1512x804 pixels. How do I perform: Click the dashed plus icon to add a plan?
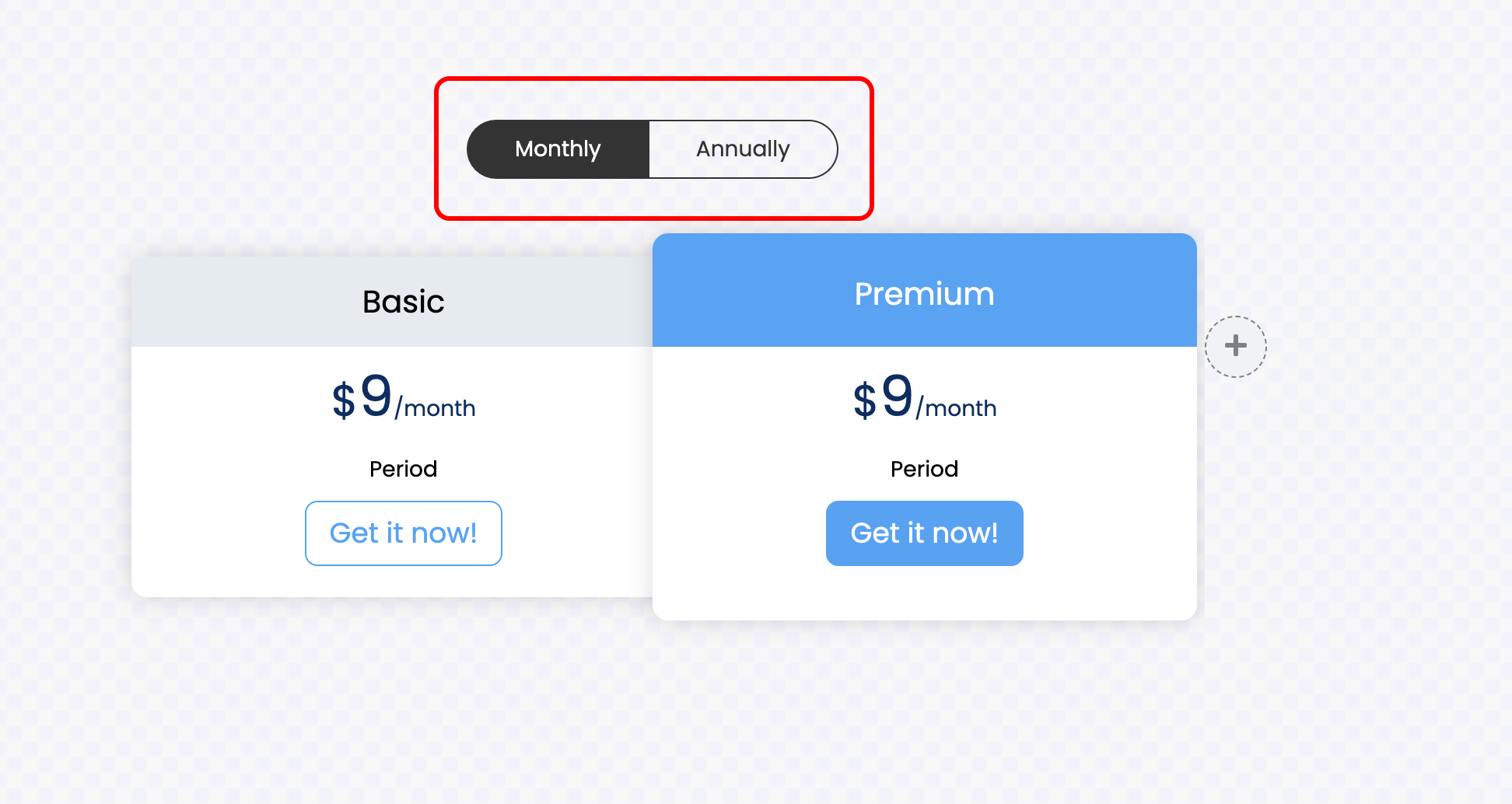coord(1235,346)
